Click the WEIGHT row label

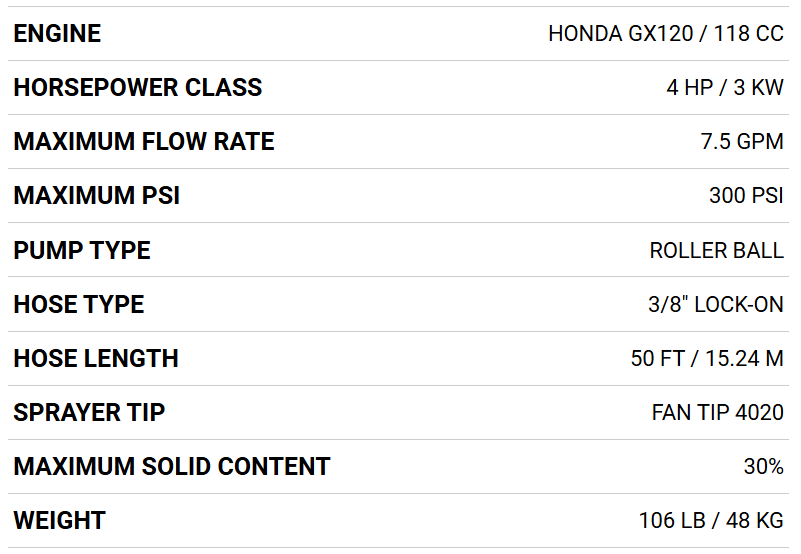(x=59, y=520)
